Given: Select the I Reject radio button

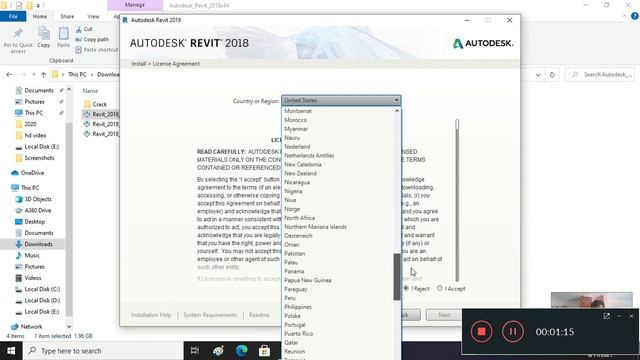Looking at the screenshot, I should click(x=406, y=288).
